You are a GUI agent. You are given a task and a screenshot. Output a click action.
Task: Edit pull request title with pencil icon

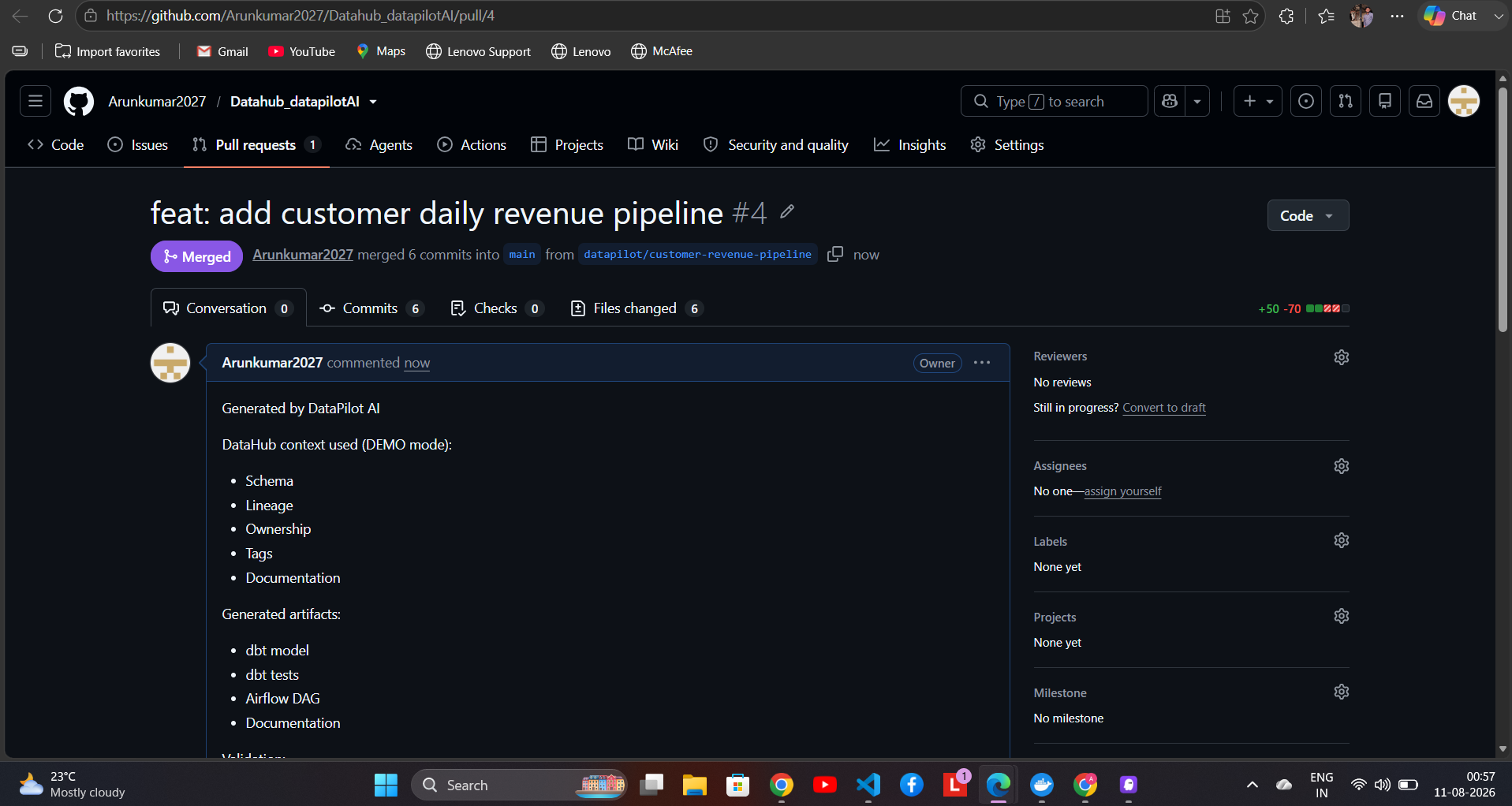click(x=787, y=211)
